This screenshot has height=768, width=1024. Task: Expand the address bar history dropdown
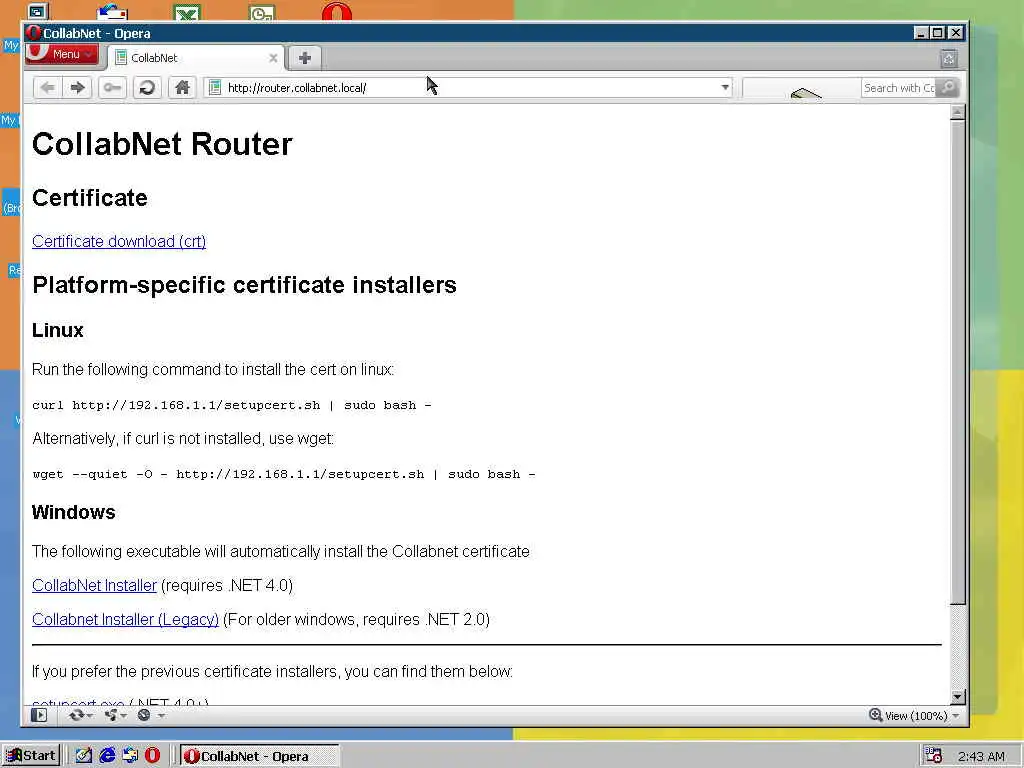725,88
